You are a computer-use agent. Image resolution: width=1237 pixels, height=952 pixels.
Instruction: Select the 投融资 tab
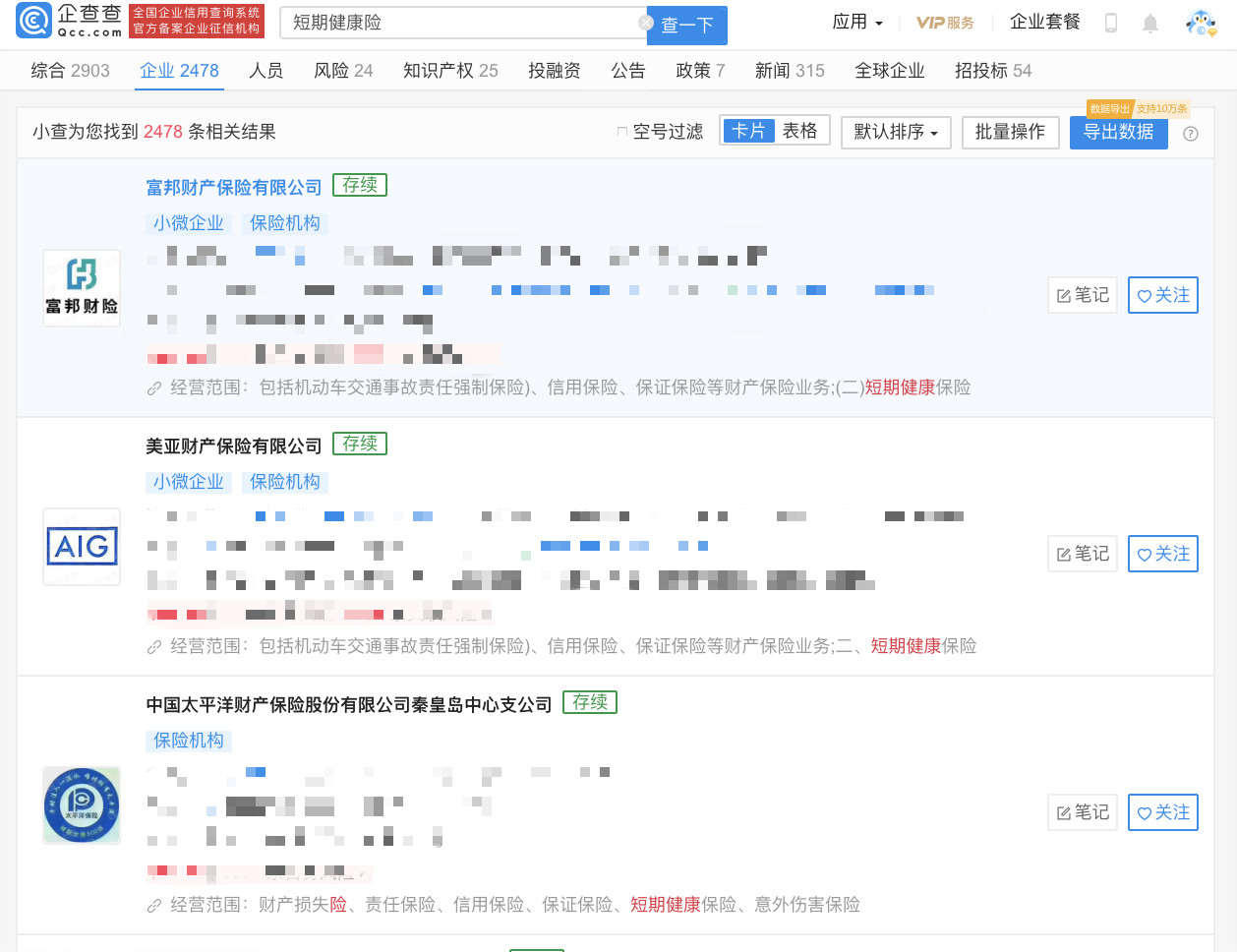pos(555,71)
